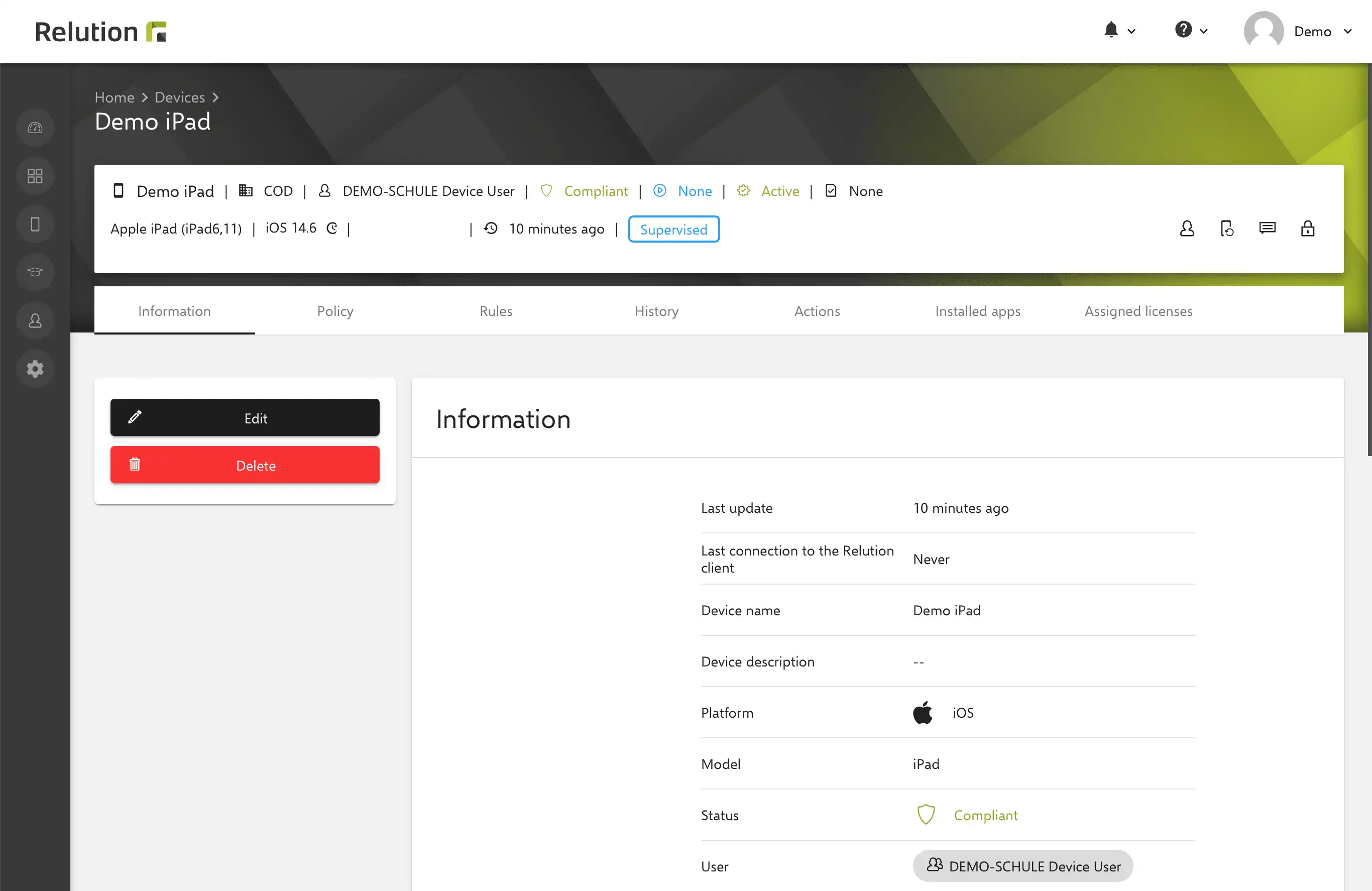Open the education graduation cap sidebar icon
This screenshot has width=1372, height=891.
pyautogui.click(x=35, y=272)
